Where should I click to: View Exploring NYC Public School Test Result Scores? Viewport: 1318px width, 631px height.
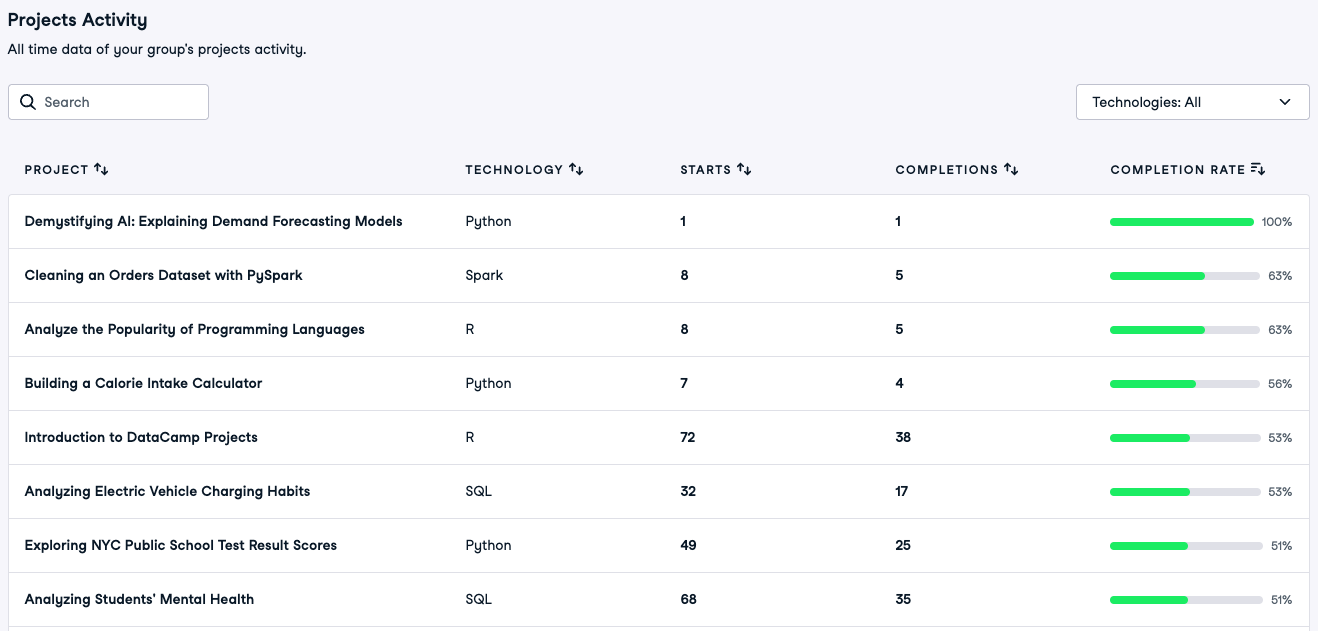pos(180,546)
